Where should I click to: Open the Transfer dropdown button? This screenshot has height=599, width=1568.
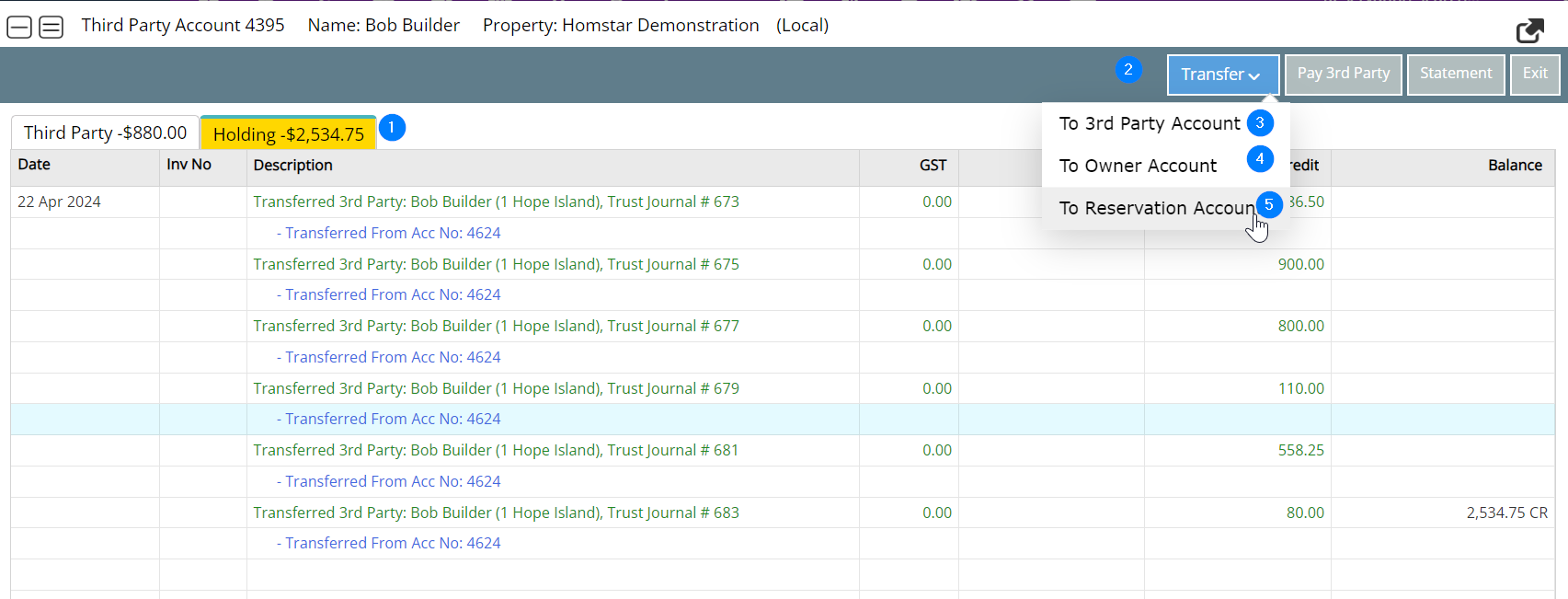click(1221, 75)
